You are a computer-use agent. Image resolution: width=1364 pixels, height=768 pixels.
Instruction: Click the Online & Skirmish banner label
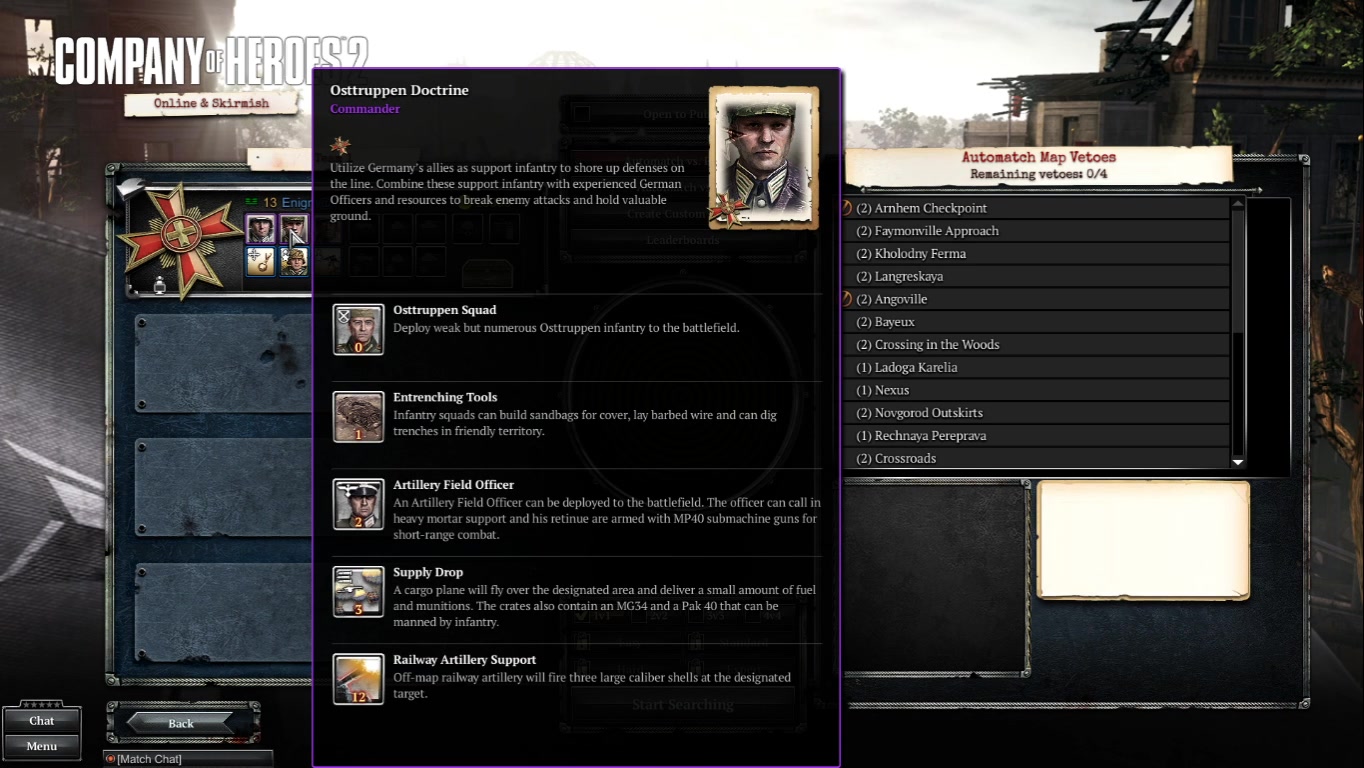[211, 103]
